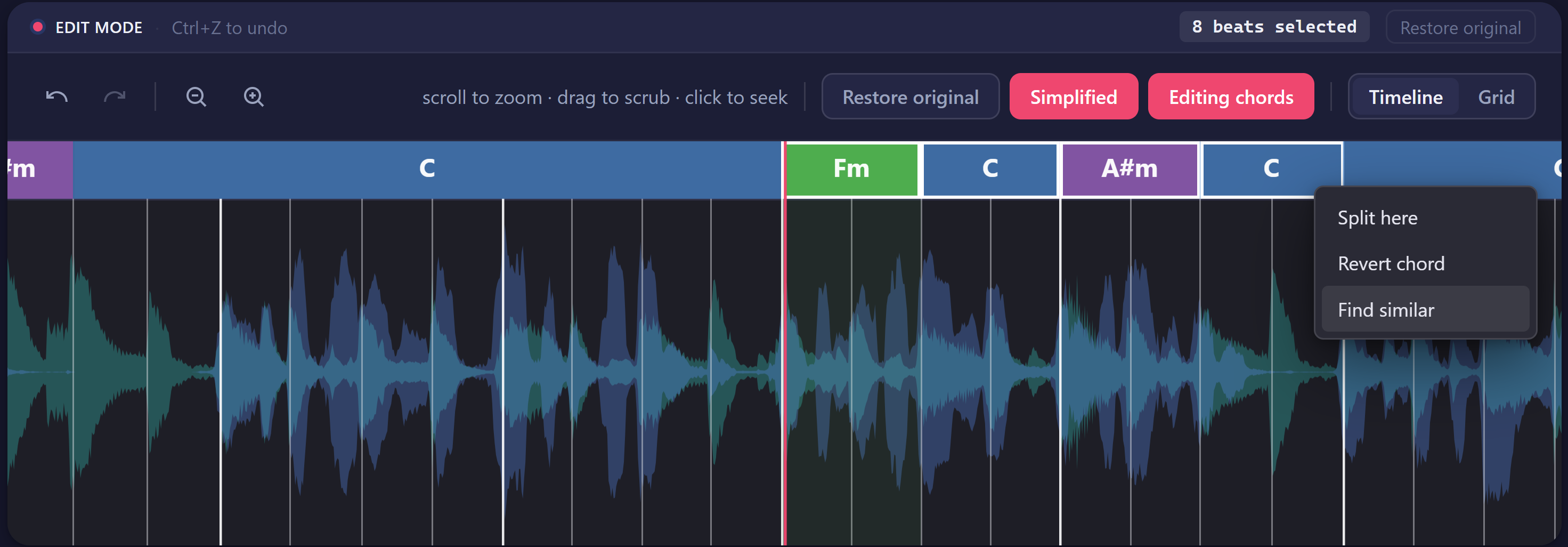The height and width of the screenshot is (547, 1568).
Task: Click the undo arrow icon
Action: pyautogui.click(x=56, y=97)
